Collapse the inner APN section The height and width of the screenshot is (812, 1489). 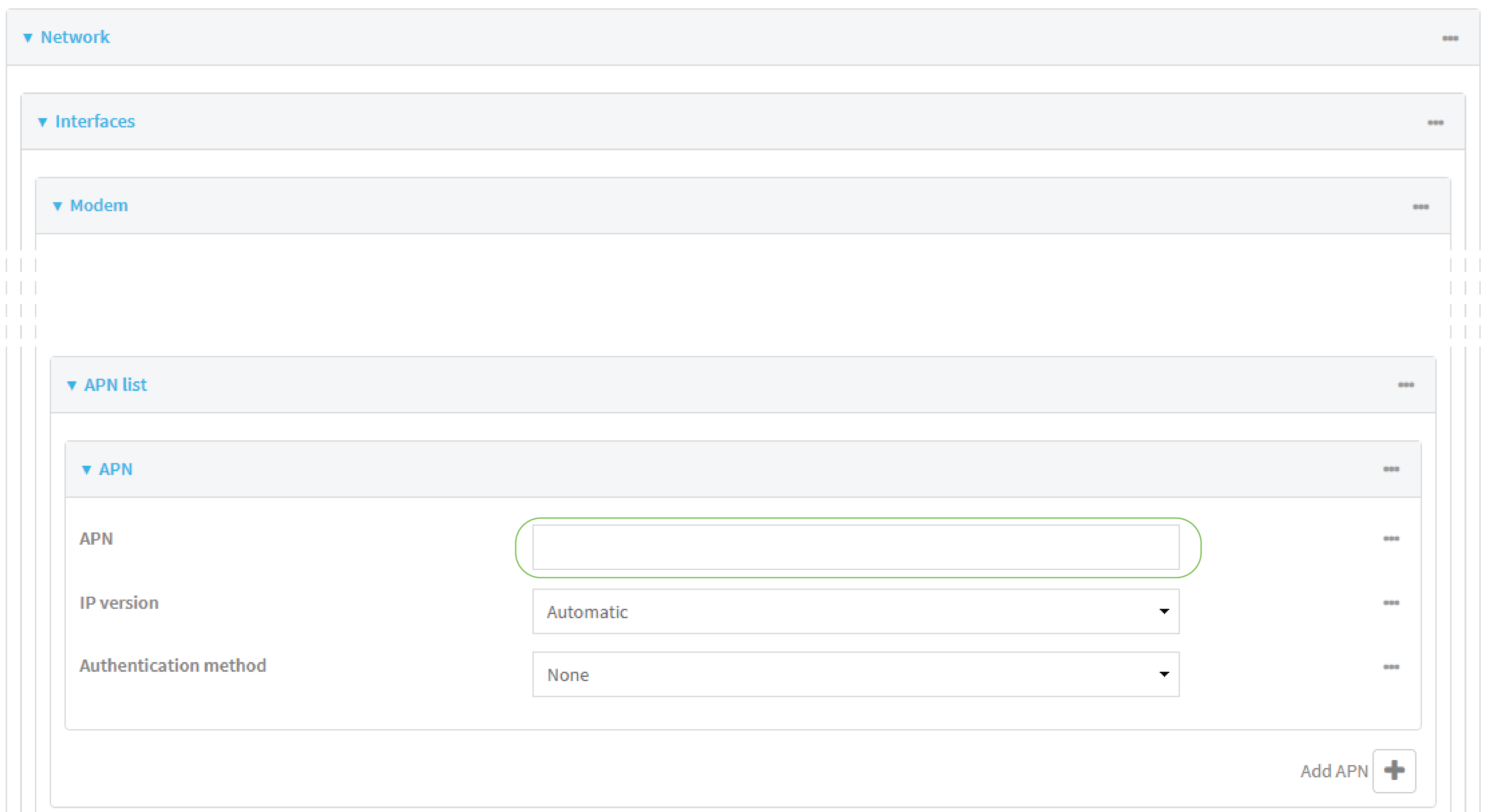pos(87,469)
